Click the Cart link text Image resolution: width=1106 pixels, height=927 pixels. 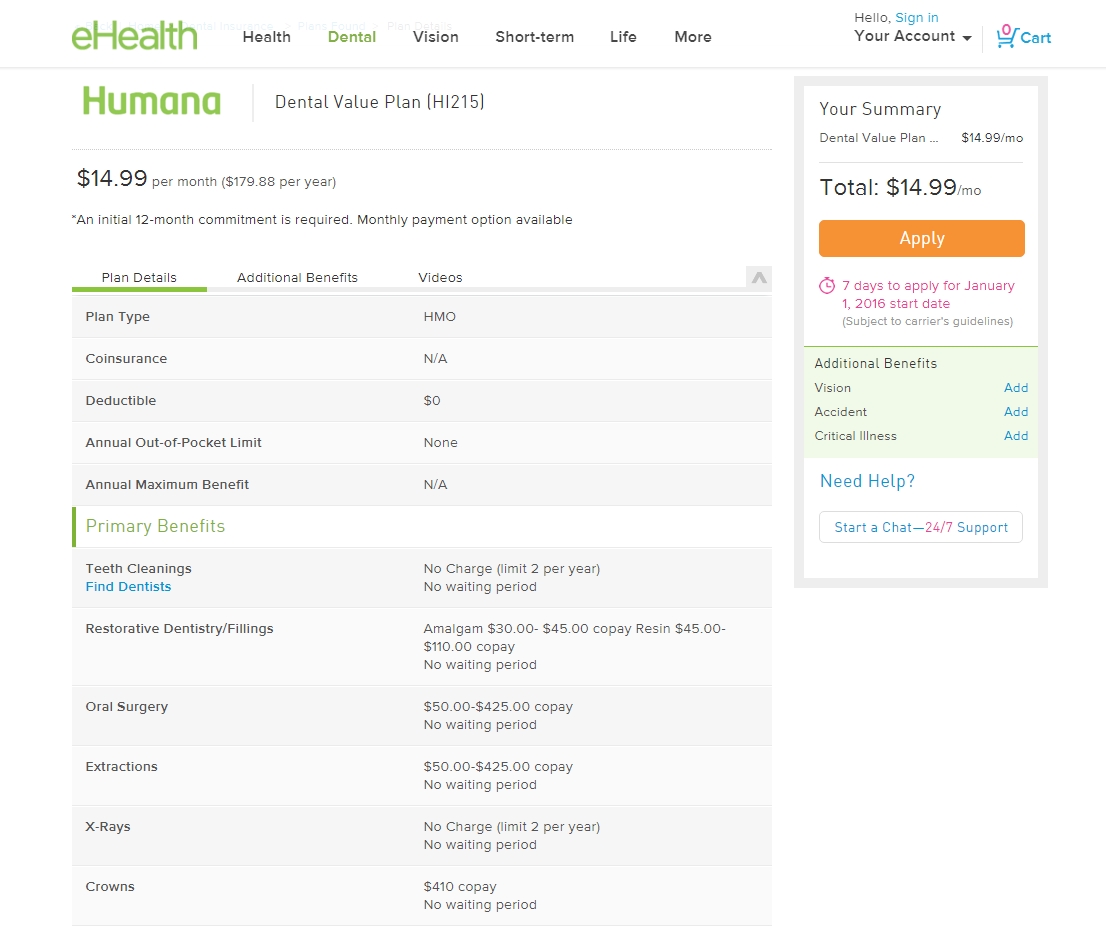pos(1035,38)
